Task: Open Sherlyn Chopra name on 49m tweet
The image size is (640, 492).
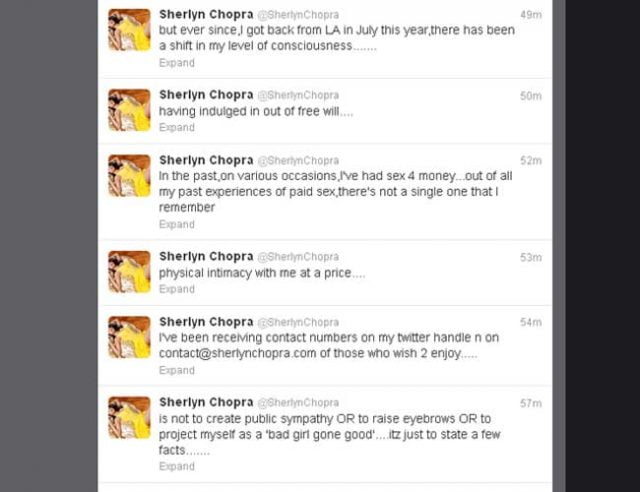Action: 206,15
